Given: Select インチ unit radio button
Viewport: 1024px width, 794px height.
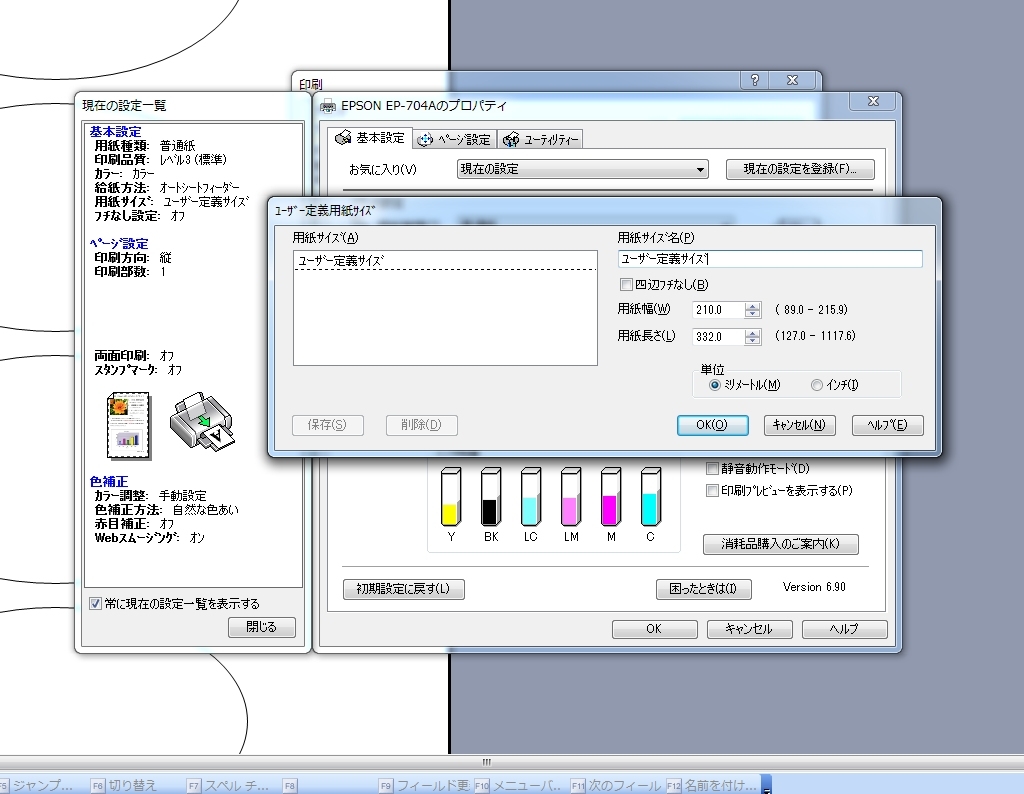Looking at the screenshot, I should point(816,385).
